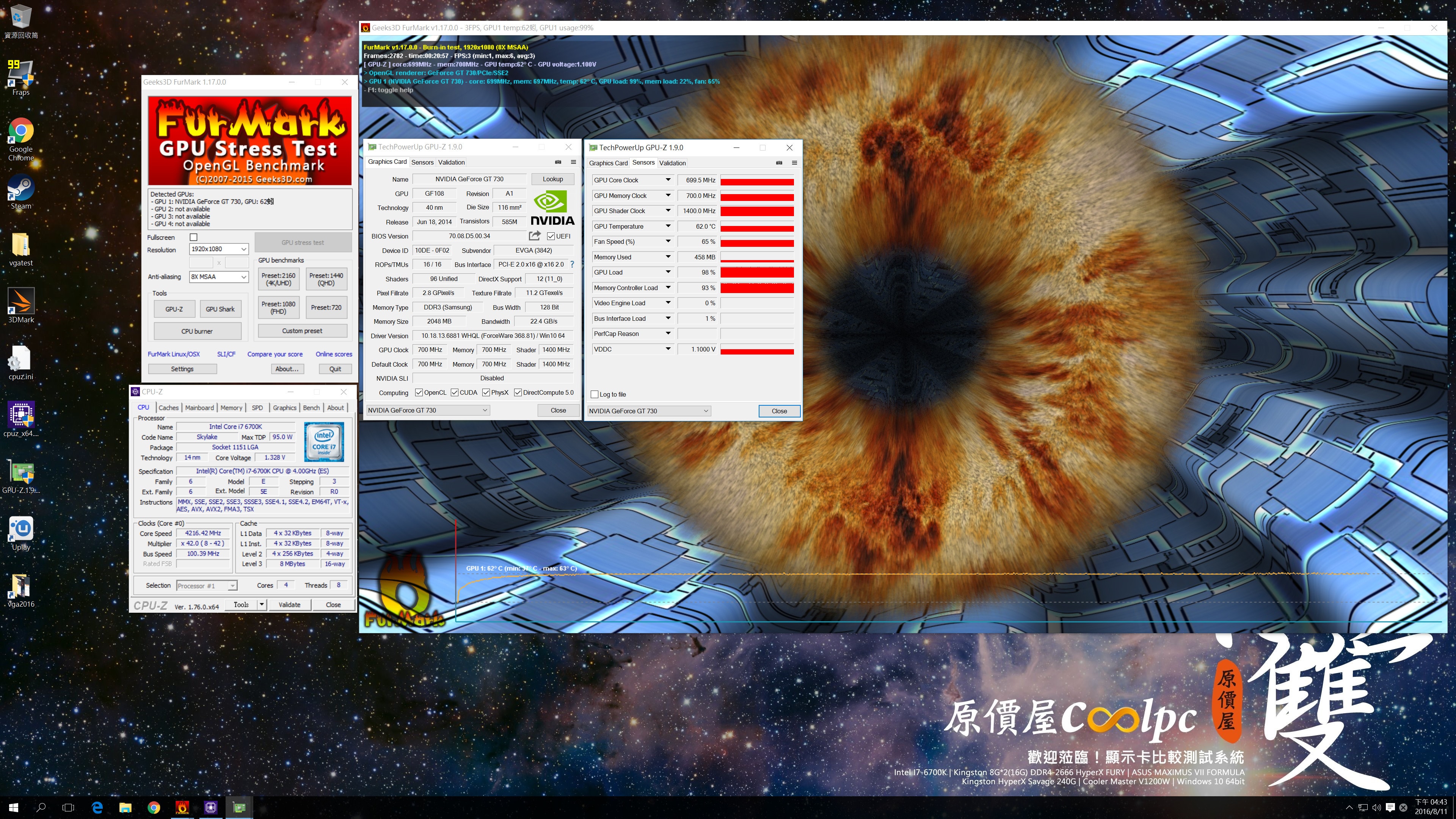Viewport: 1456px width, 819px height.
Task: Click the GPU Load red sensor graph
Action: (x=757, y=273)
